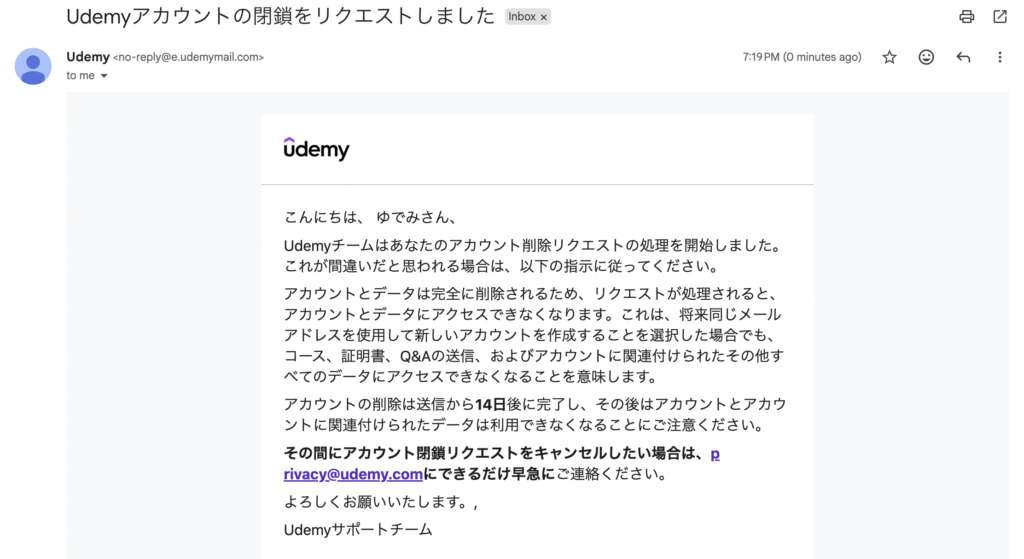Click the greeting line こんにちは、ゆでみさん
The image size is (1024, 559).
coord(369,217)
